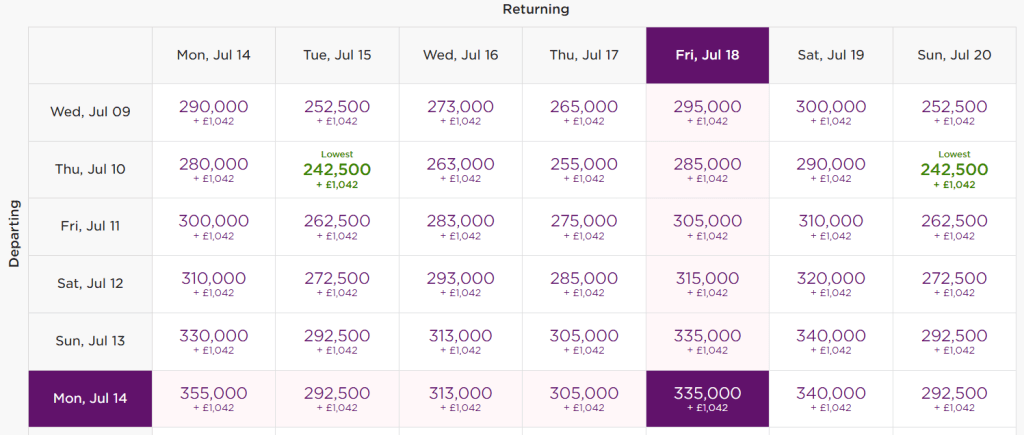Choose the Mon, Jul 14 departing row header
Screen dimensions: 1024x435
(90, 399)
